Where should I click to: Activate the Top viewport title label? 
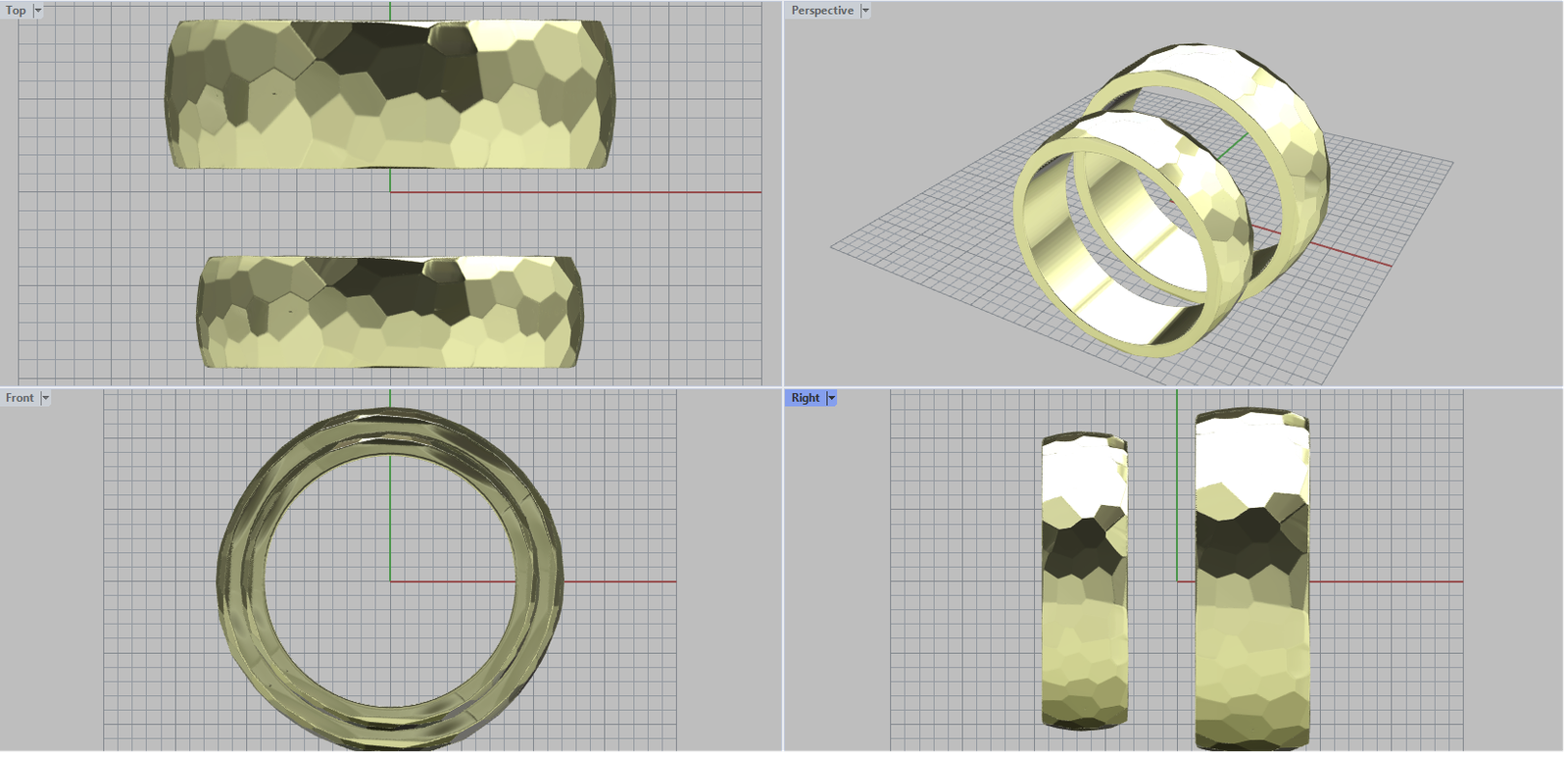pos(17,11)
